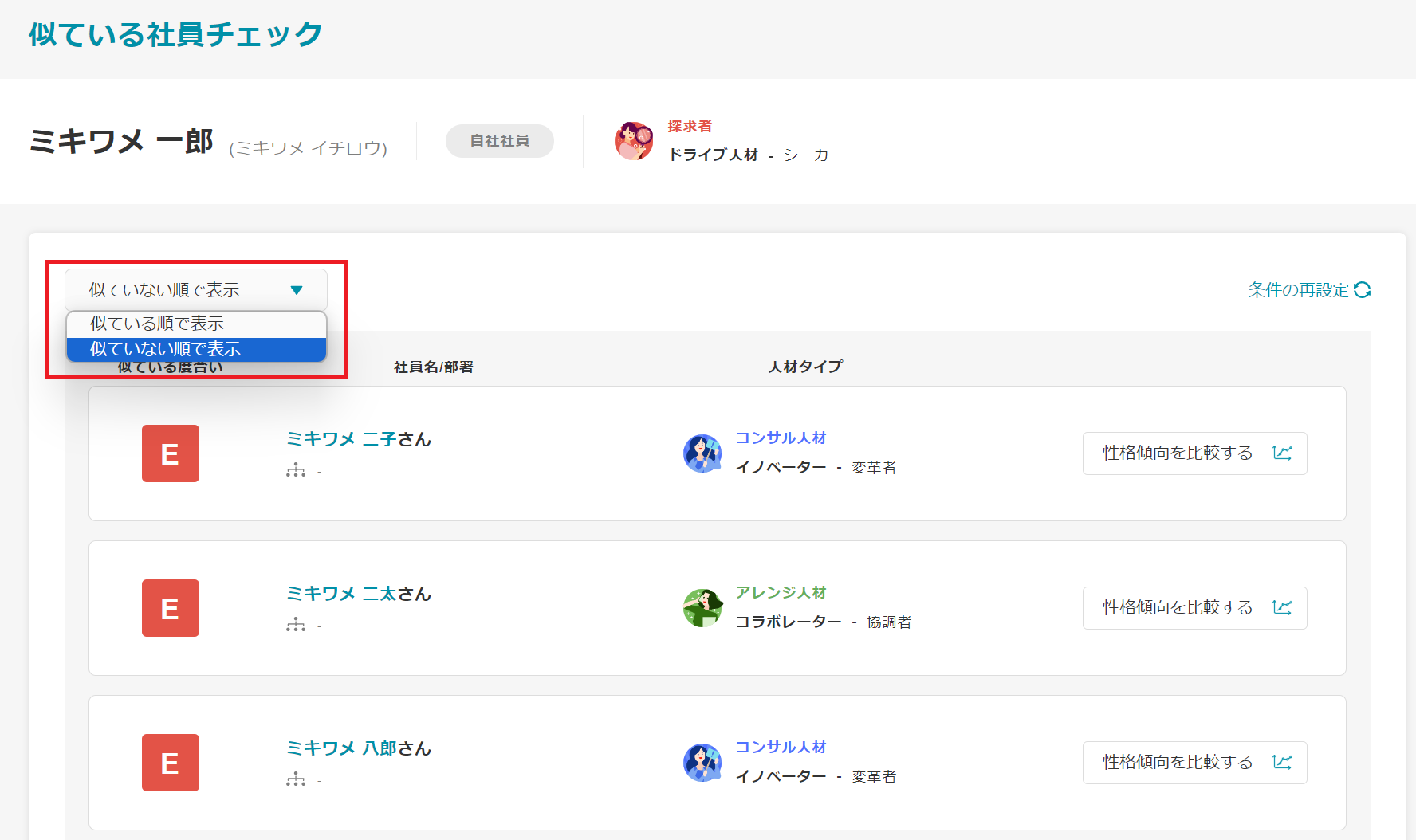The height and width of the screenshot is (840, 1416).
Task: Click the department icon under ミキワメ 二太
Action: (297, 626)
